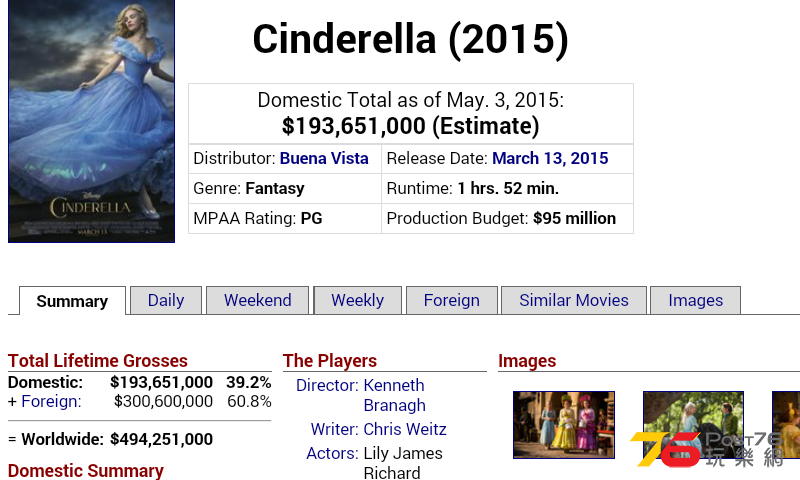Follow the Buena Vista distributor link
Viewport: 800px width, 480px height.
pos(324,158)
